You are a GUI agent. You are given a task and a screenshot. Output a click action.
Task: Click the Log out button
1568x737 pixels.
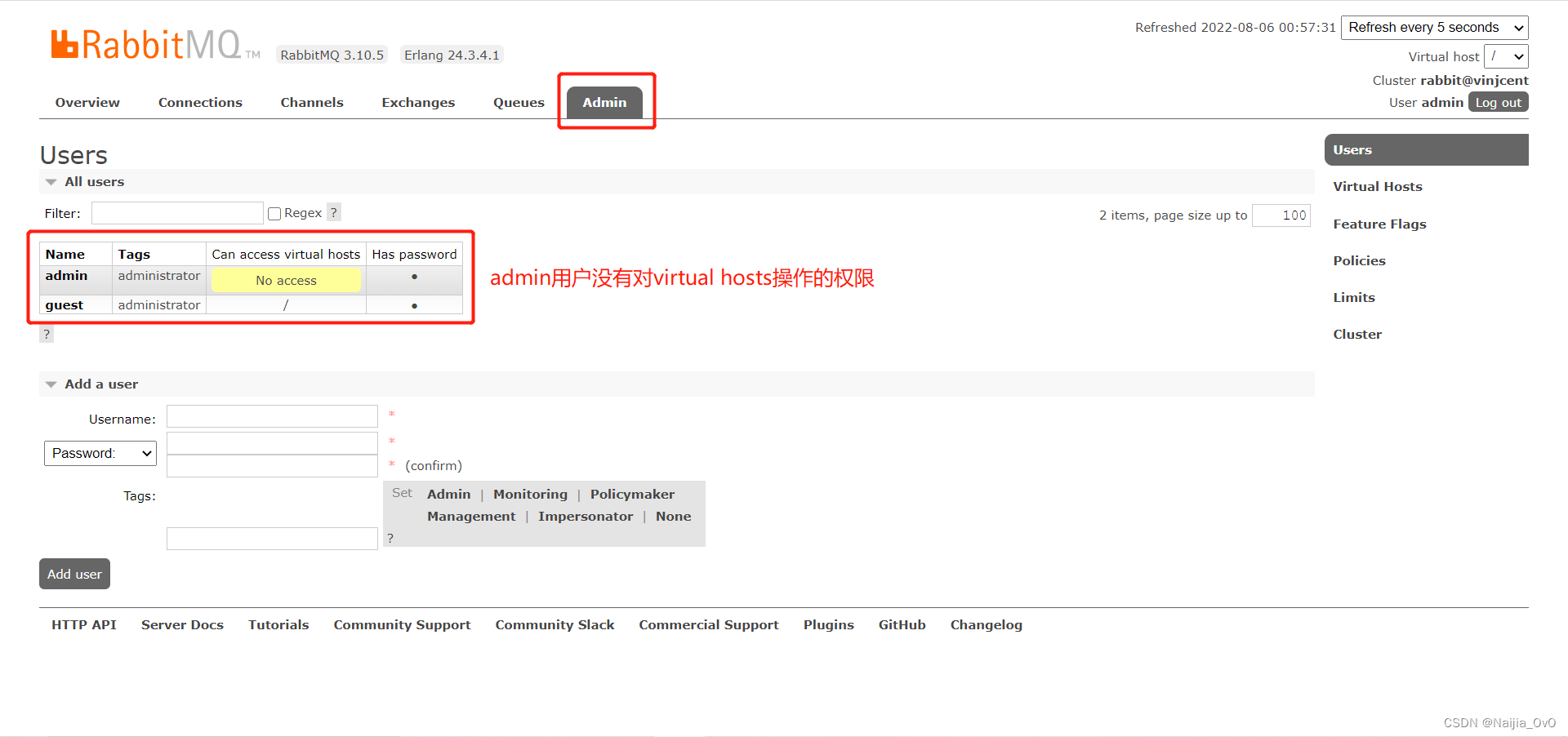click(x=1499, y=103)
